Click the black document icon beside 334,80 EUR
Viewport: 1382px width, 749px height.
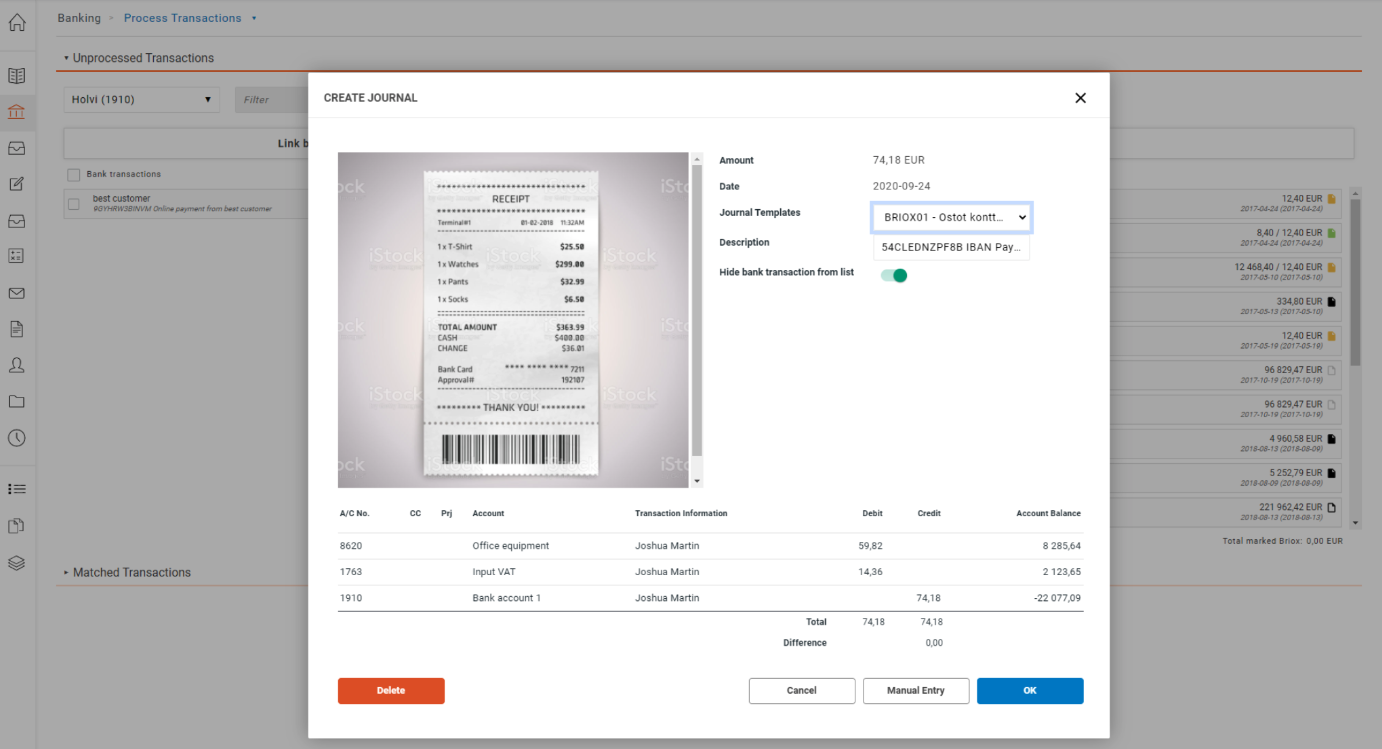point(1331,301)
